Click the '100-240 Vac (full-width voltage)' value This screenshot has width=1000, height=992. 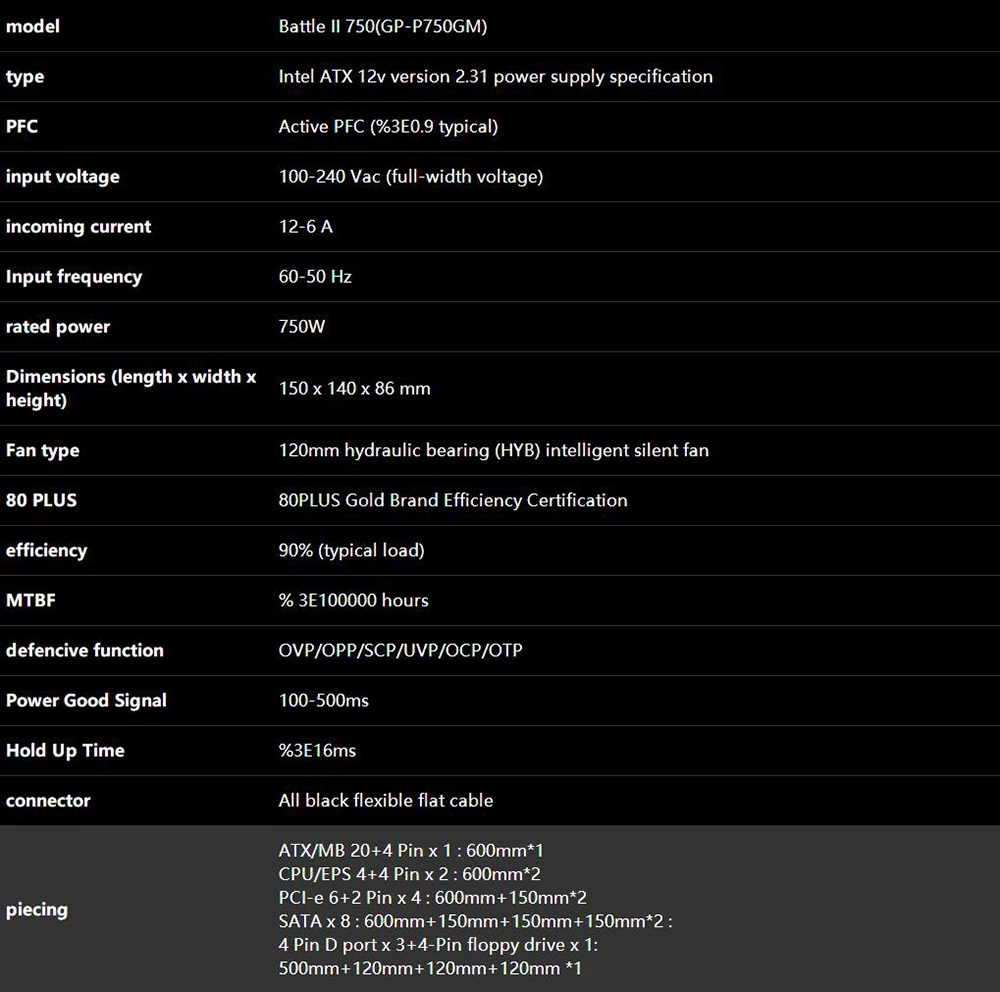[x=410, y=177]
